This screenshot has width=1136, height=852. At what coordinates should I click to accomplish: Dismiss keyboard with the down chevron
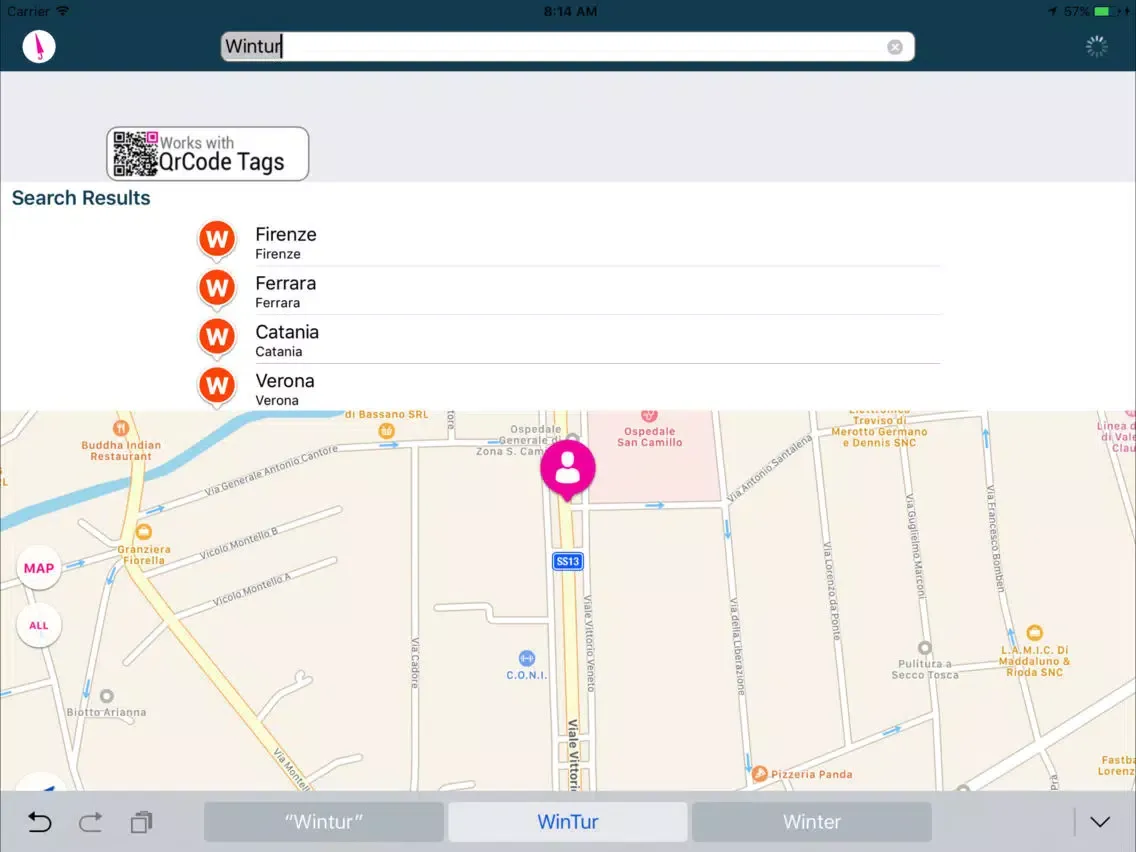[1100, 822]
